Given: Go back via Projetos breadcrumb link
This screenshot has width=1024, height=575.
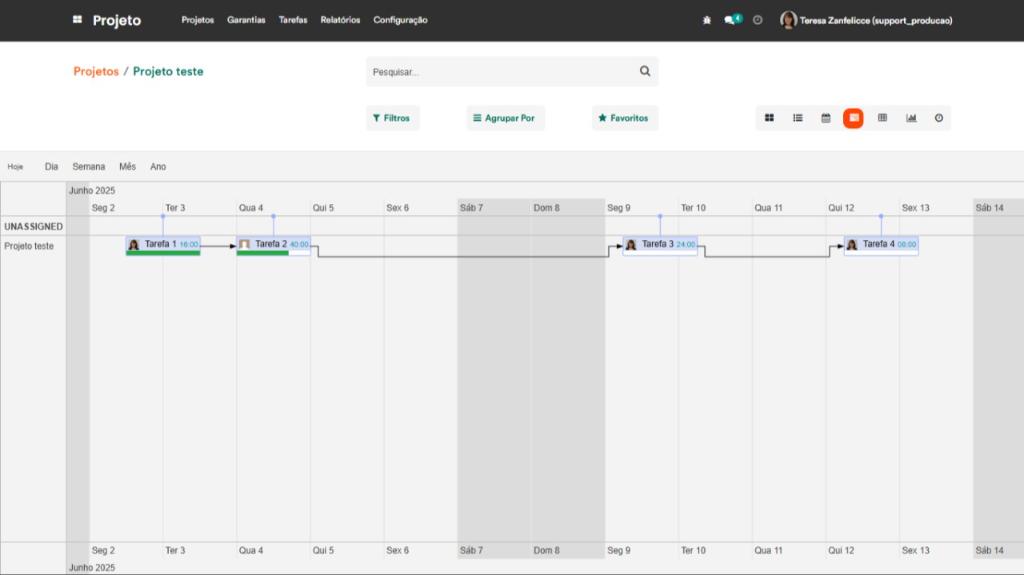Looking at the screenshot, I should [x=96, y=72].
